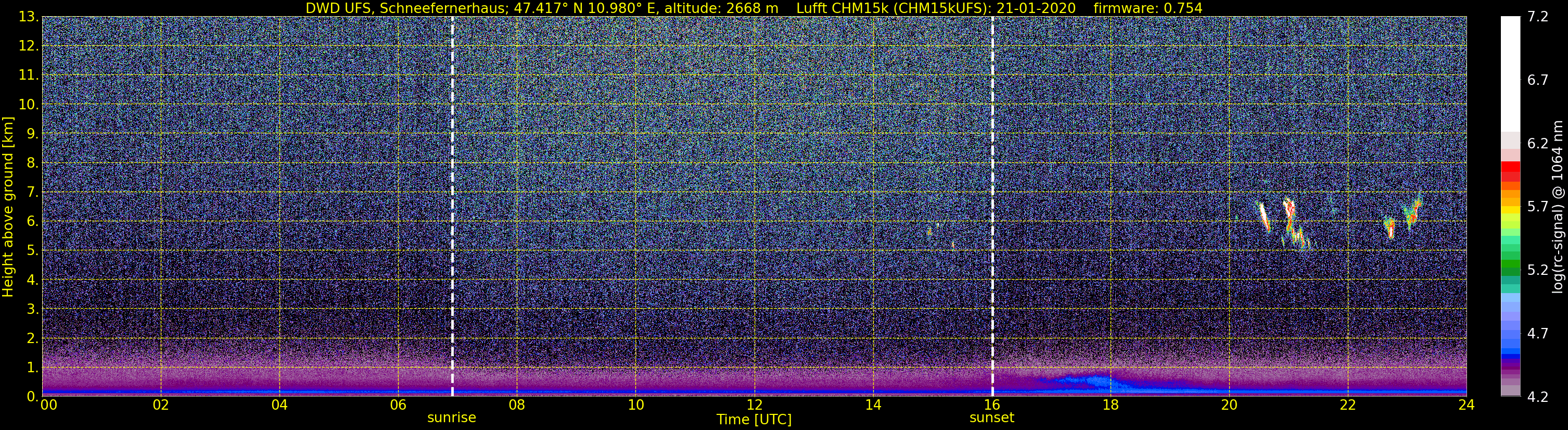Click the colorbar value '6.7'
Viewport: 1568px width, 430px height.
point(1538,80)
